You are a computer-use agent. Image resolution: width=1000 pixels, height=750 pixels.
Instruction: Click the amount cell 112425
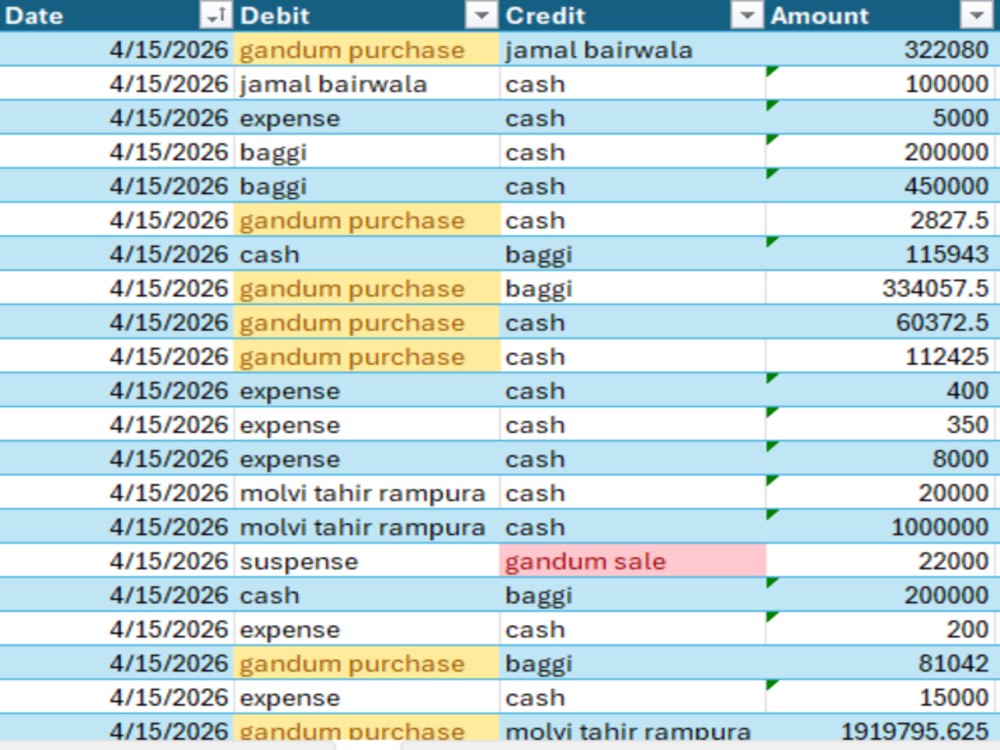(x=881, y=357)
